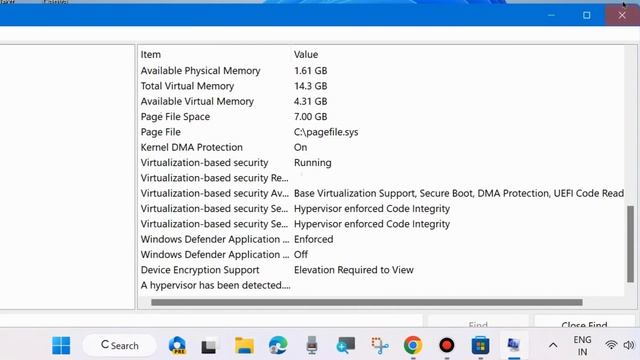Launch File Explorer from the taskbar
This screenshot has height=360, width=640.
(244, 345)
